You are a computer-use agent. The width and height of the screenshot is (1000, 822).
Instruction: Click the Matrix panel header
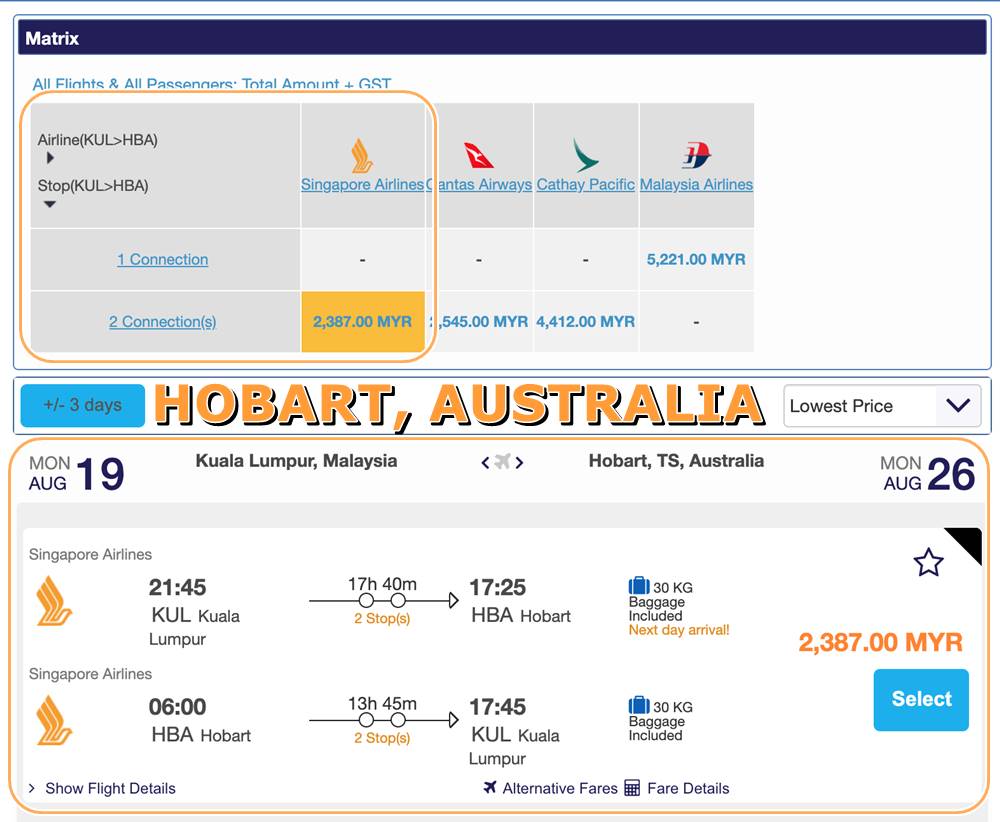click(x=502, y=38)
